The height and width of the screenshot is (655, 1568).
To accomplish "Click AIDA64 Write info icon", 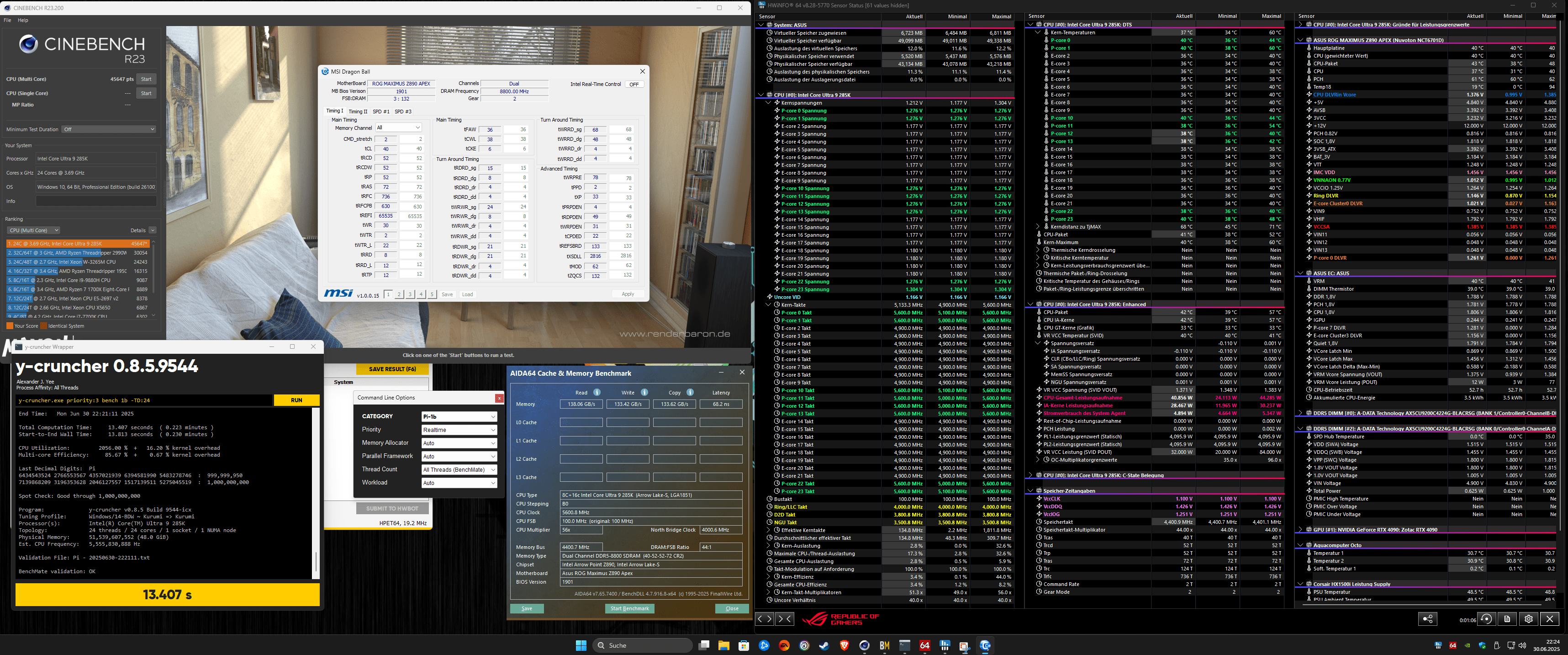I will point(644,392).
